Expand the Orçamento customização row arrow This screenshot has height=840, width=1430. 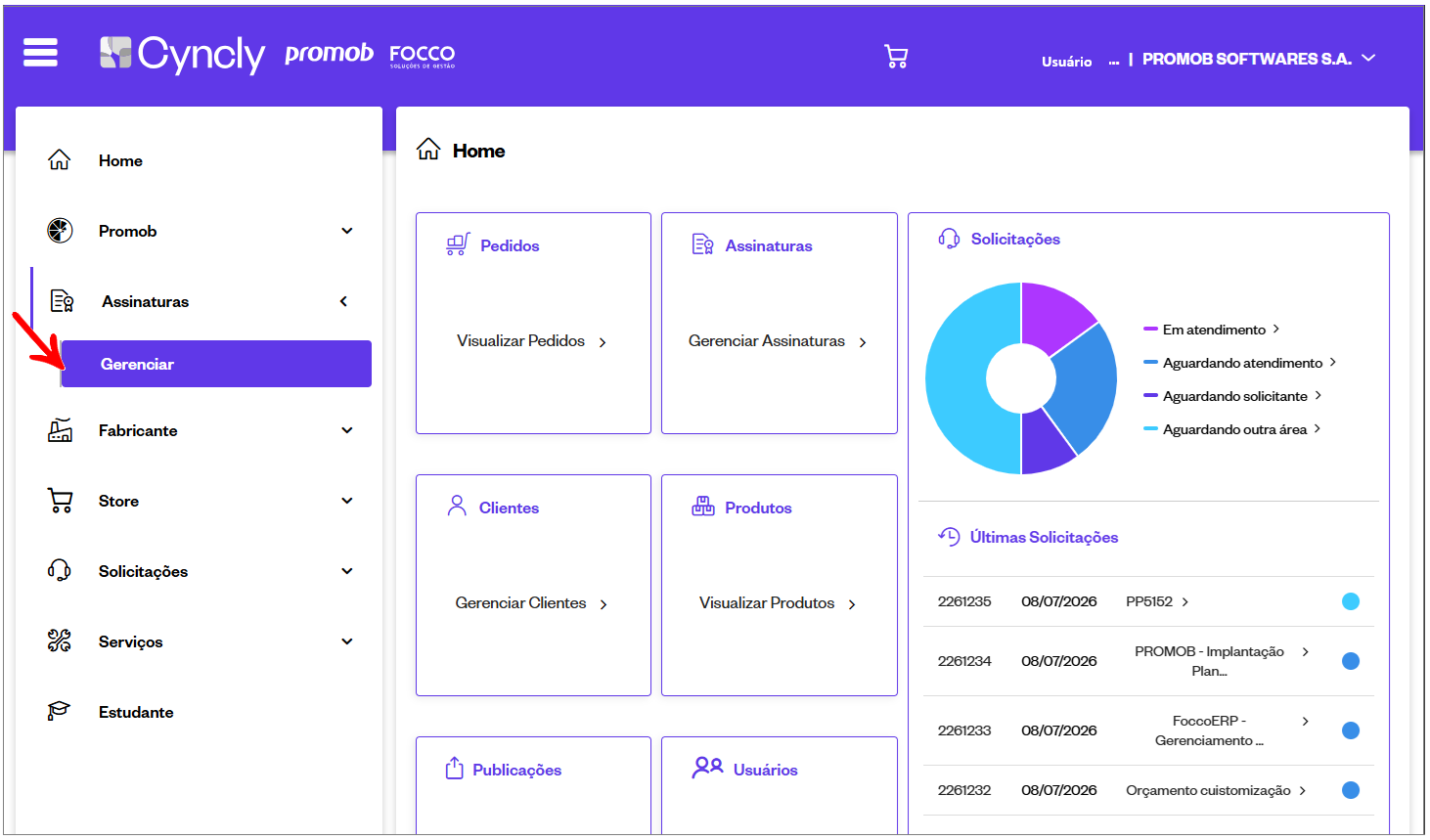tap(1303, 791)
